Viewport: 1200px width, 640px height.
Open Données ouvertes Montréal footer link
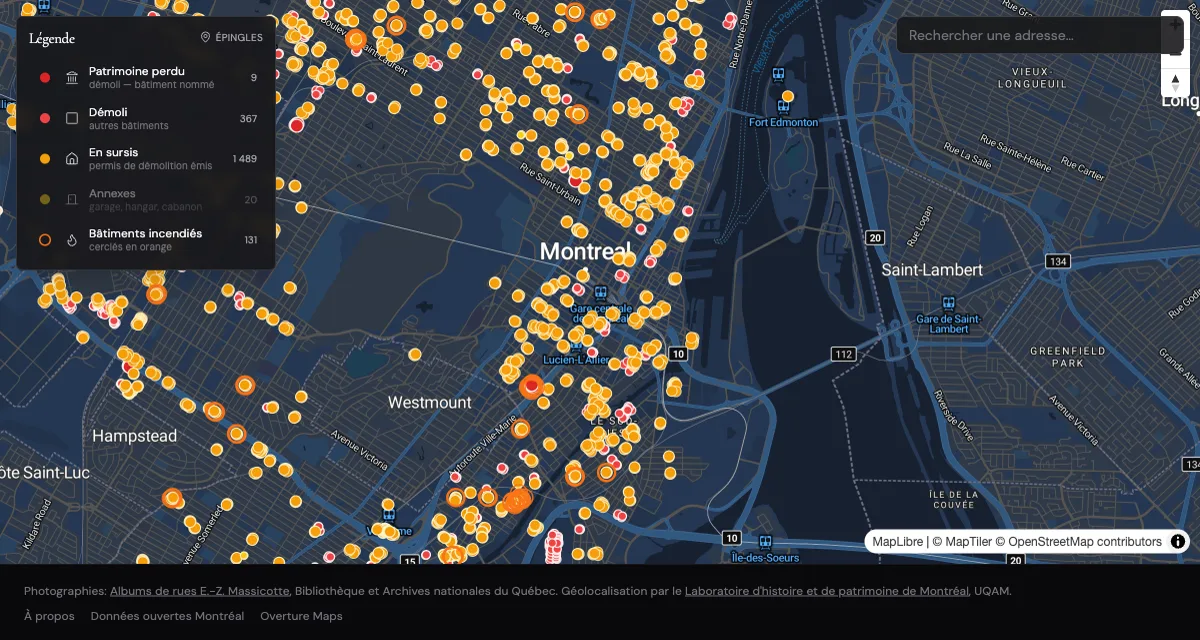(167, 616)
